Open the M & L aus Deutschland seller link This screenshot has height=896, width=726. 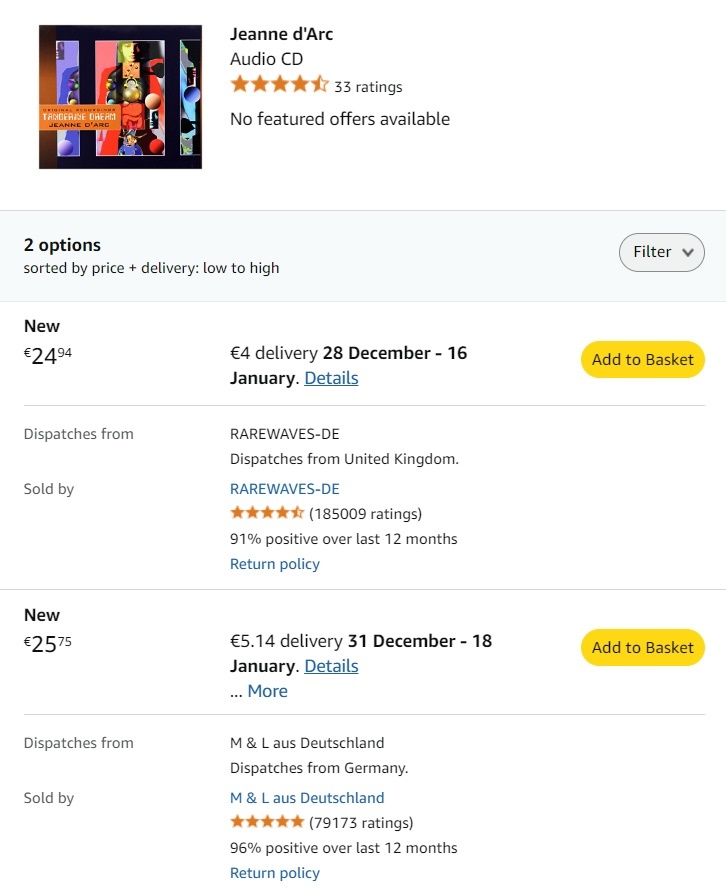[x=307, y=798]
